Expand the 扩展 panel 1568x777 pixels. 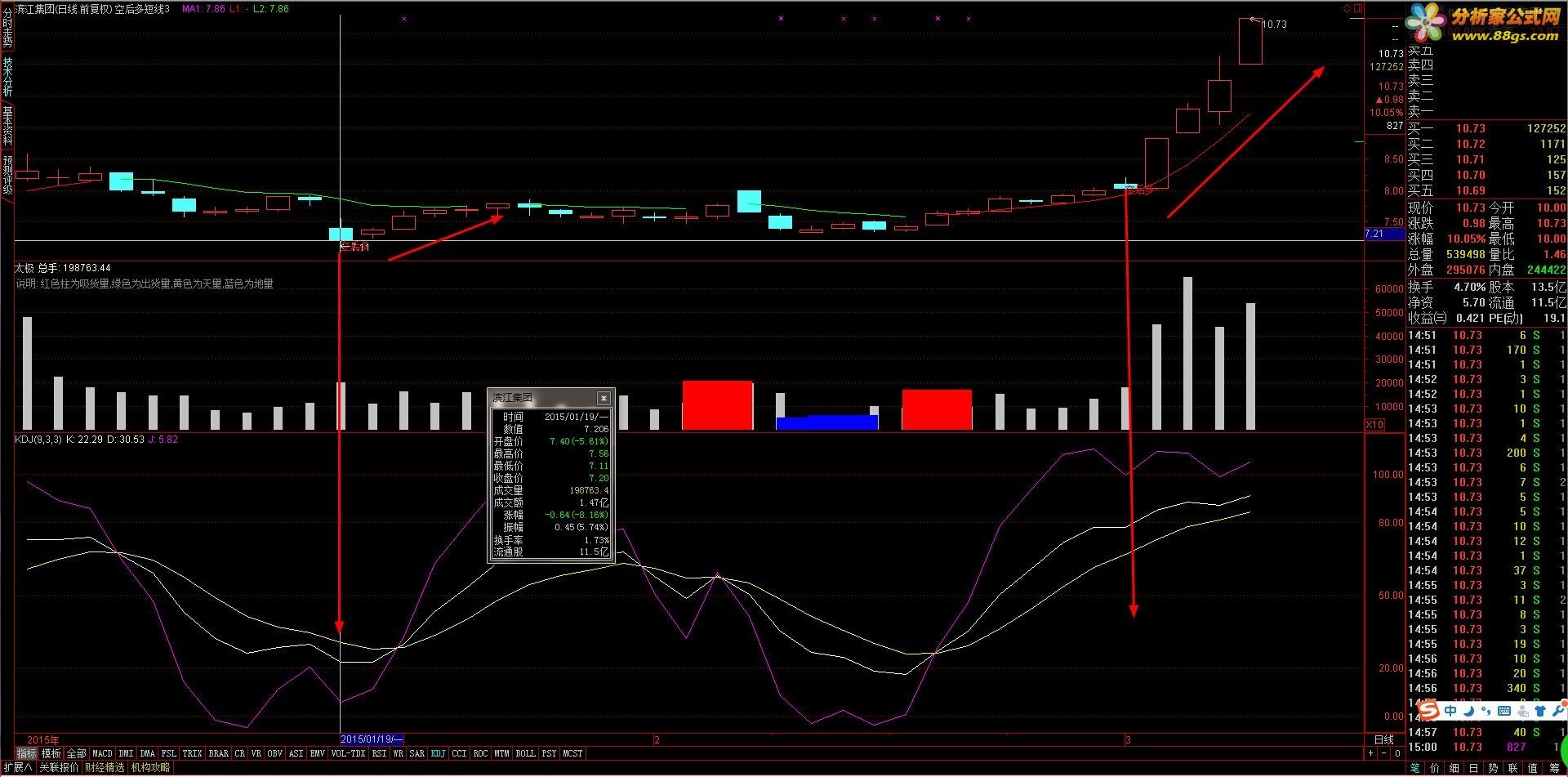click(17, 767)
